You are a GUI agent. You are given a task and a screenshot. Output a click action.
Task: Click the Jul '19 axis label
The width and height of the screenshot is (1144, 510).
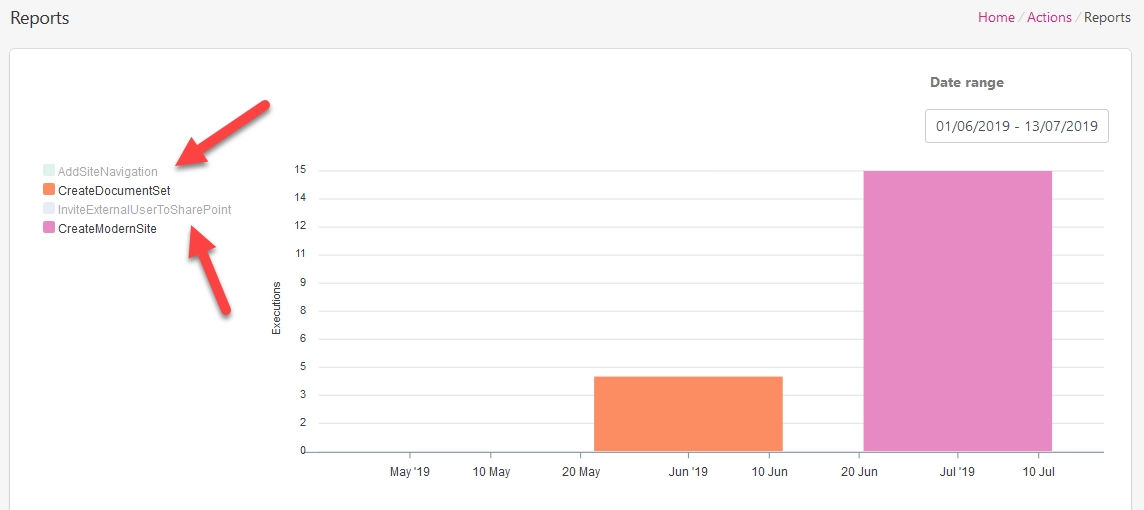click(x=957, y=472)
